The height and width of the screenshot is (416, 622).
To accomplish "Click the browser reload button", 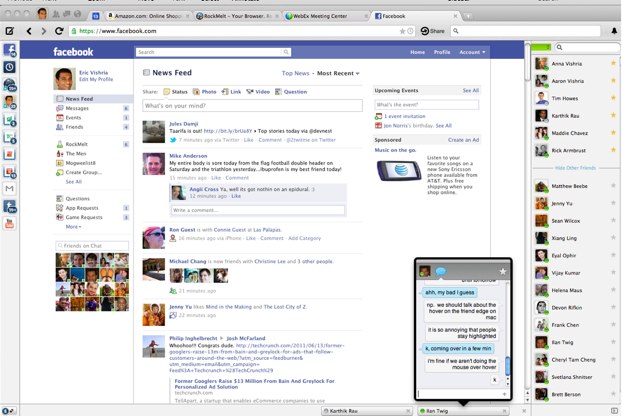I will (62, 31).
